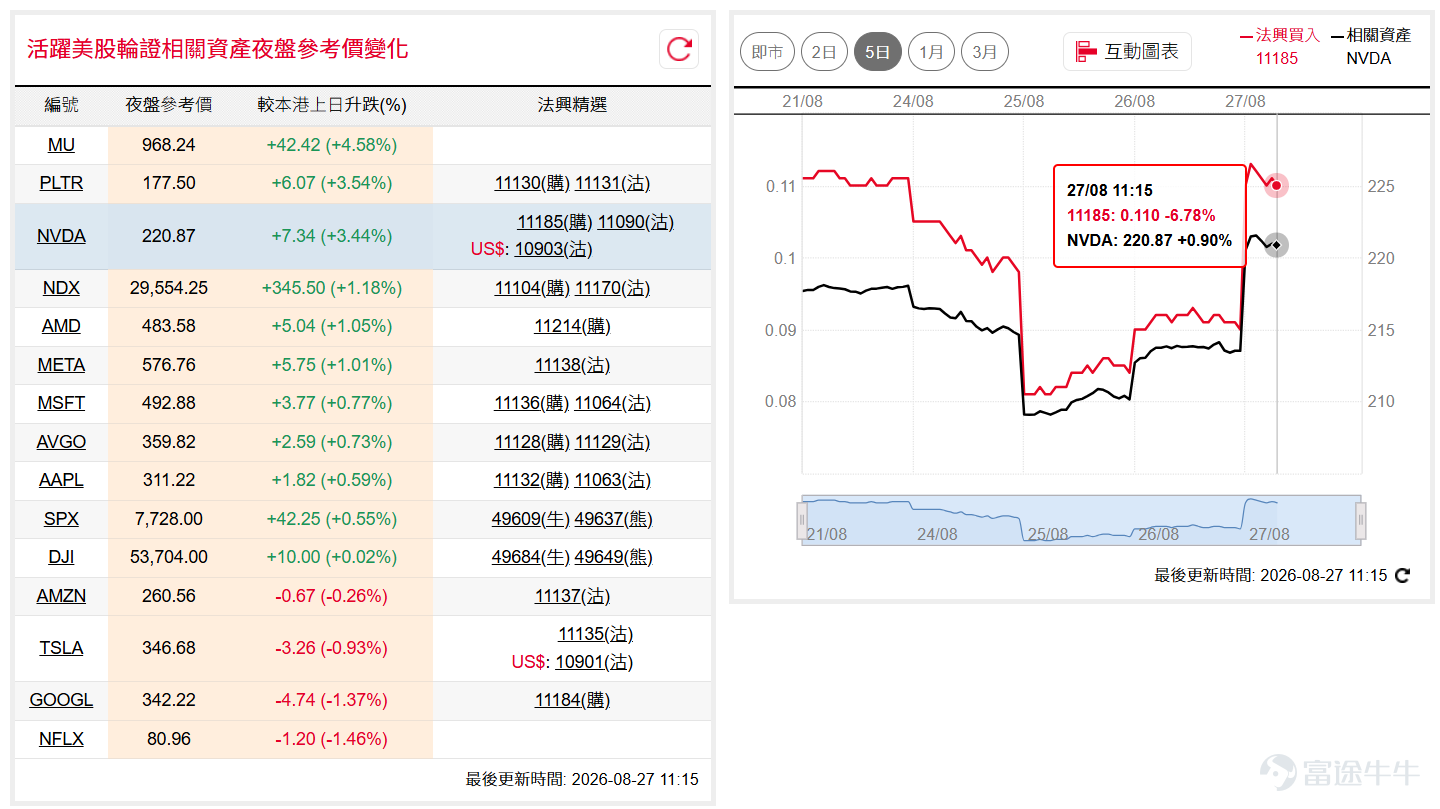Open the AMD ticker link

[61, 326]
